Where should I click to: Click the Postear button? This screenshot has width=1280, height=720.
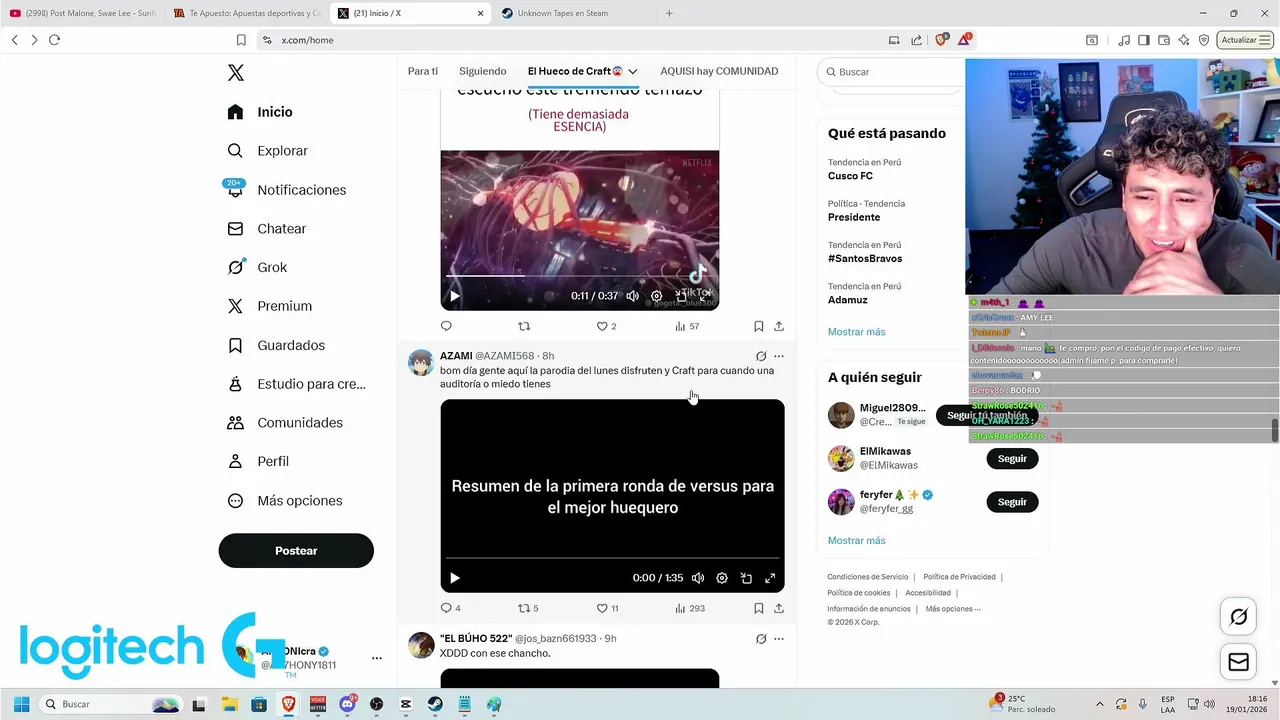coord(296,551)
